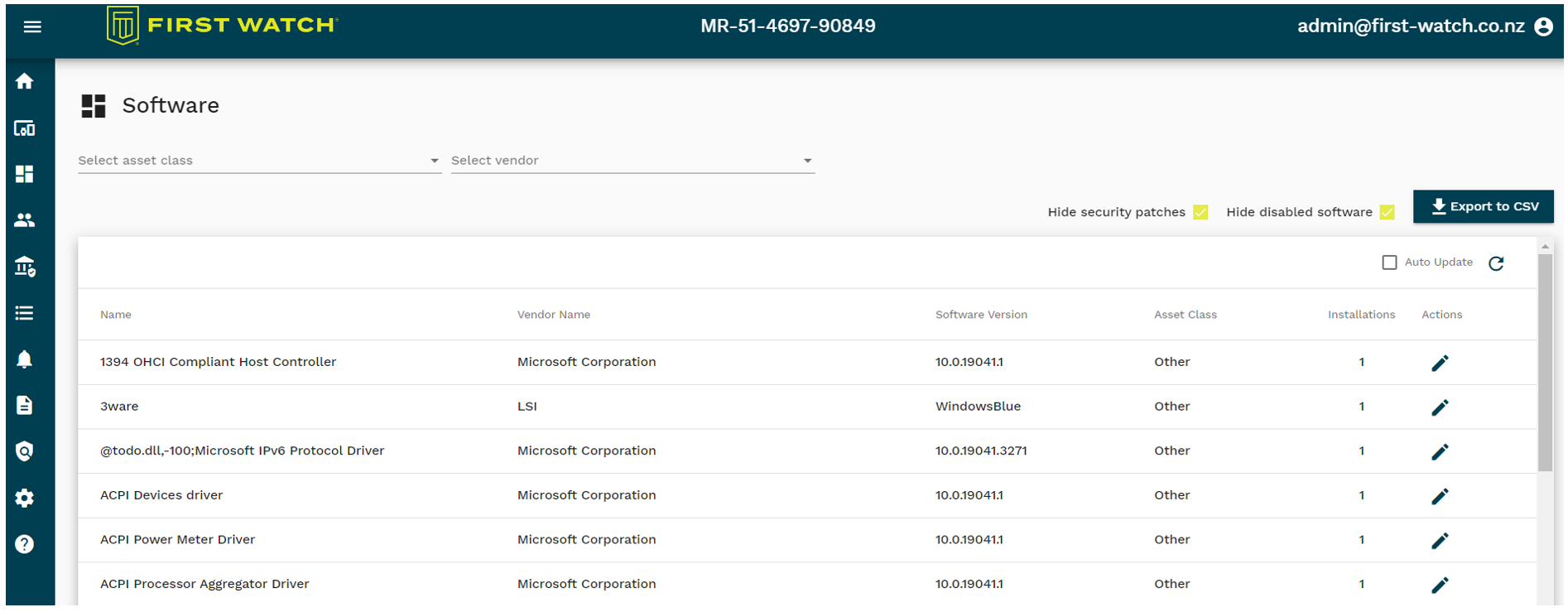Open the alerts bell in sidebar

click(x=25, y=359)
